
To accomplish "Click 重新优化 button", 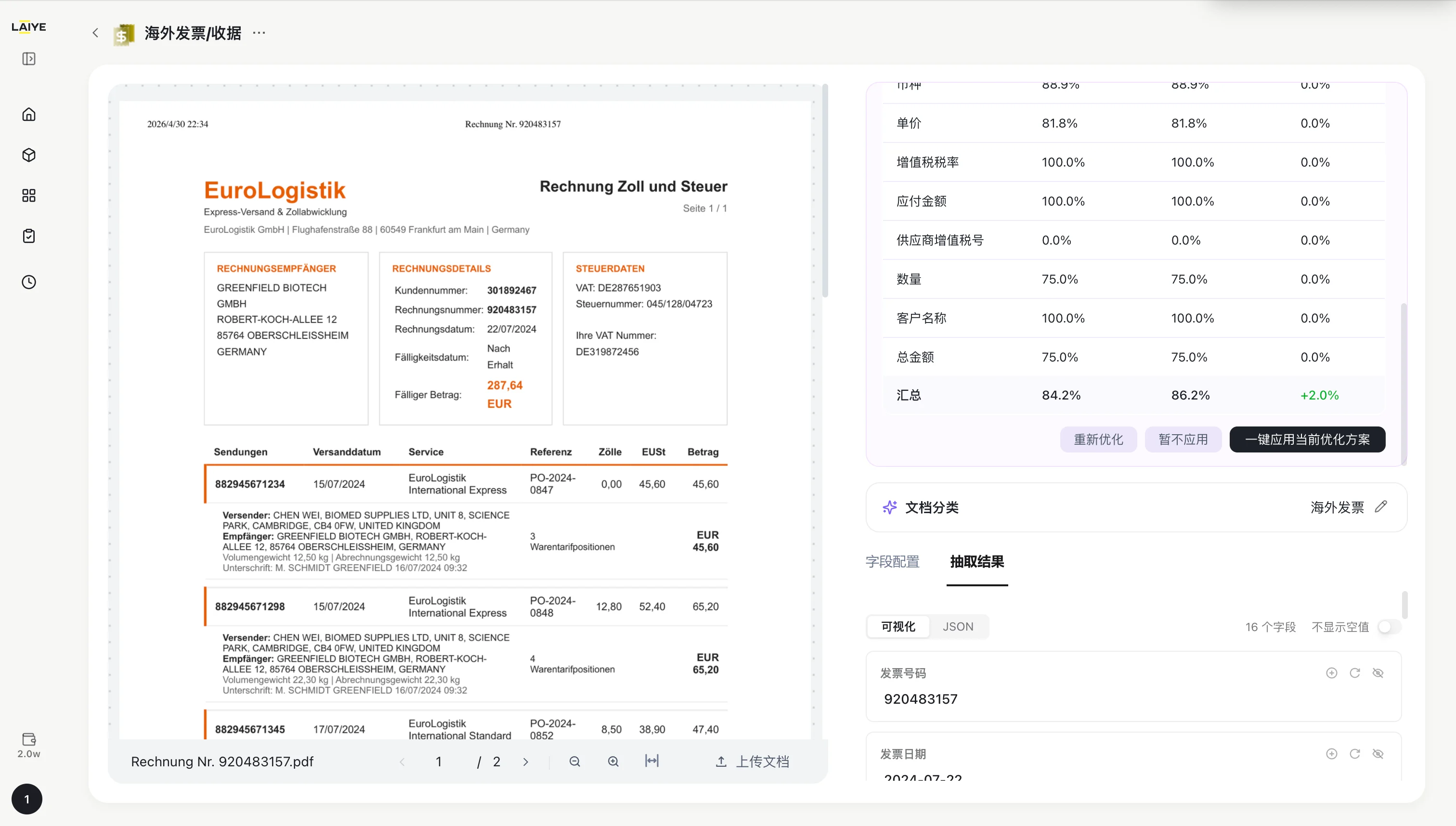I will [1098, 439].
